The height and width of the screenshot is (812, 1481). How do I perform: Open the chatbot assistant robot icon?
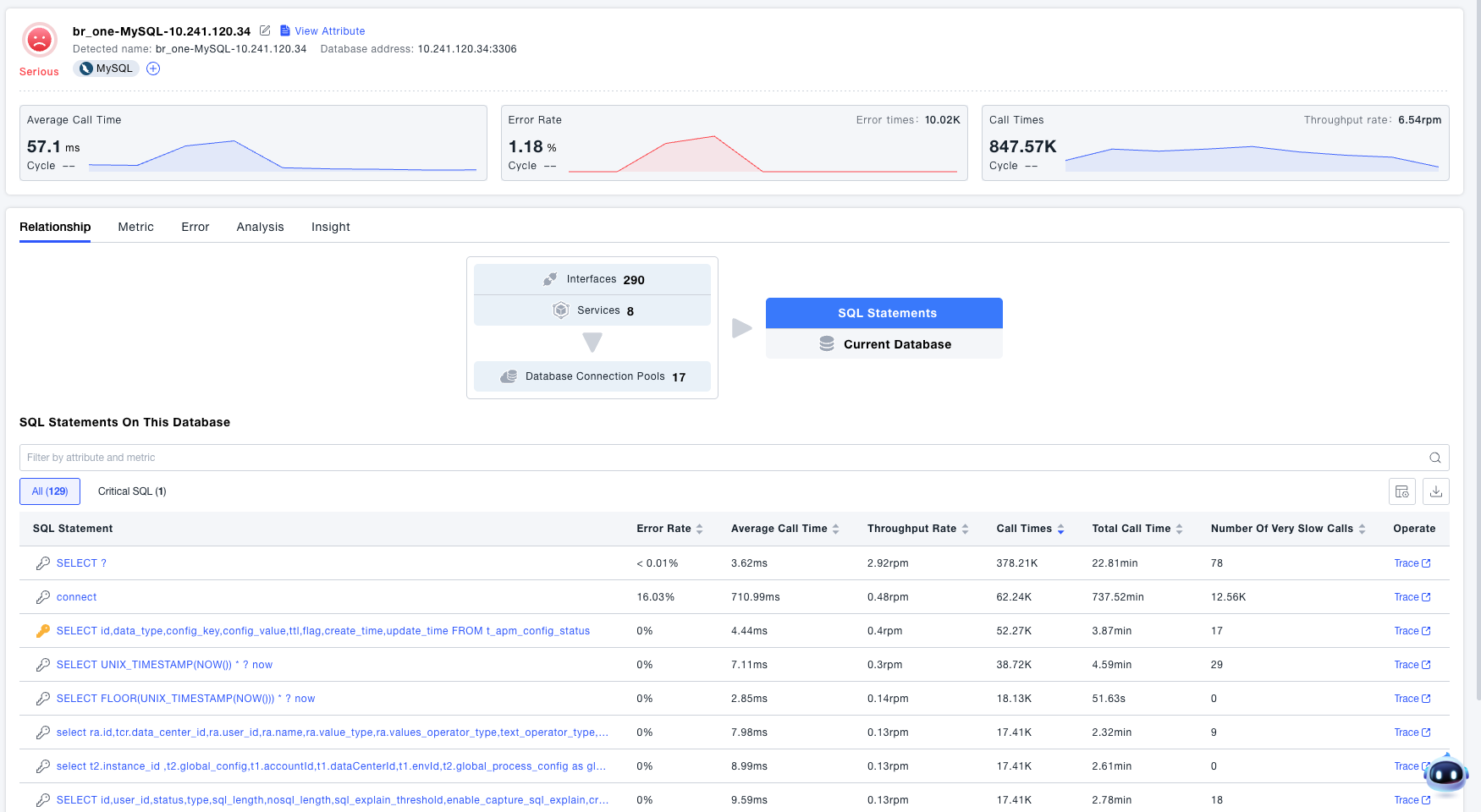point(1445,773)
